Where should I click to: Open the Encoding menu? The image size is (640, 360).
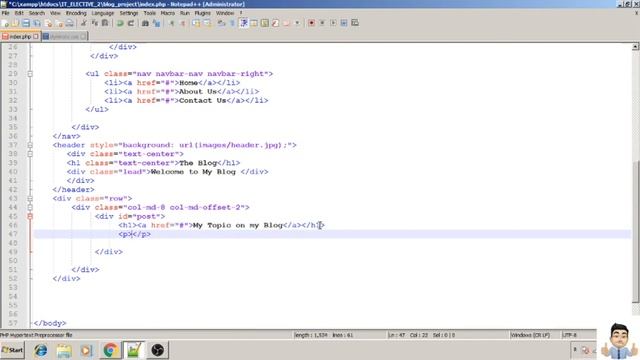(76, 13)
